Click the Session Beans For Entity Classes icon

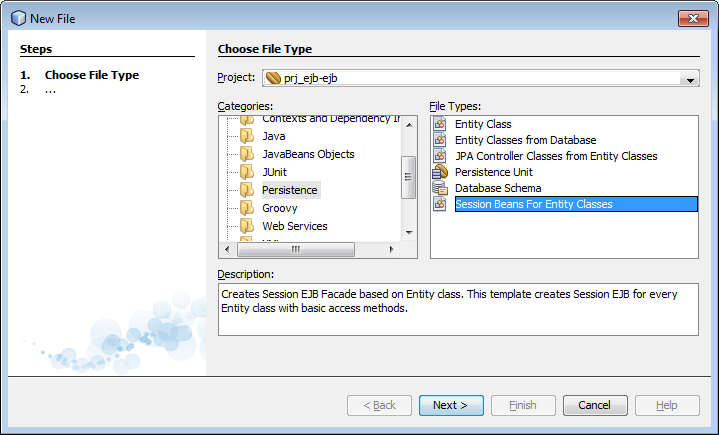(x=440, y=204)
